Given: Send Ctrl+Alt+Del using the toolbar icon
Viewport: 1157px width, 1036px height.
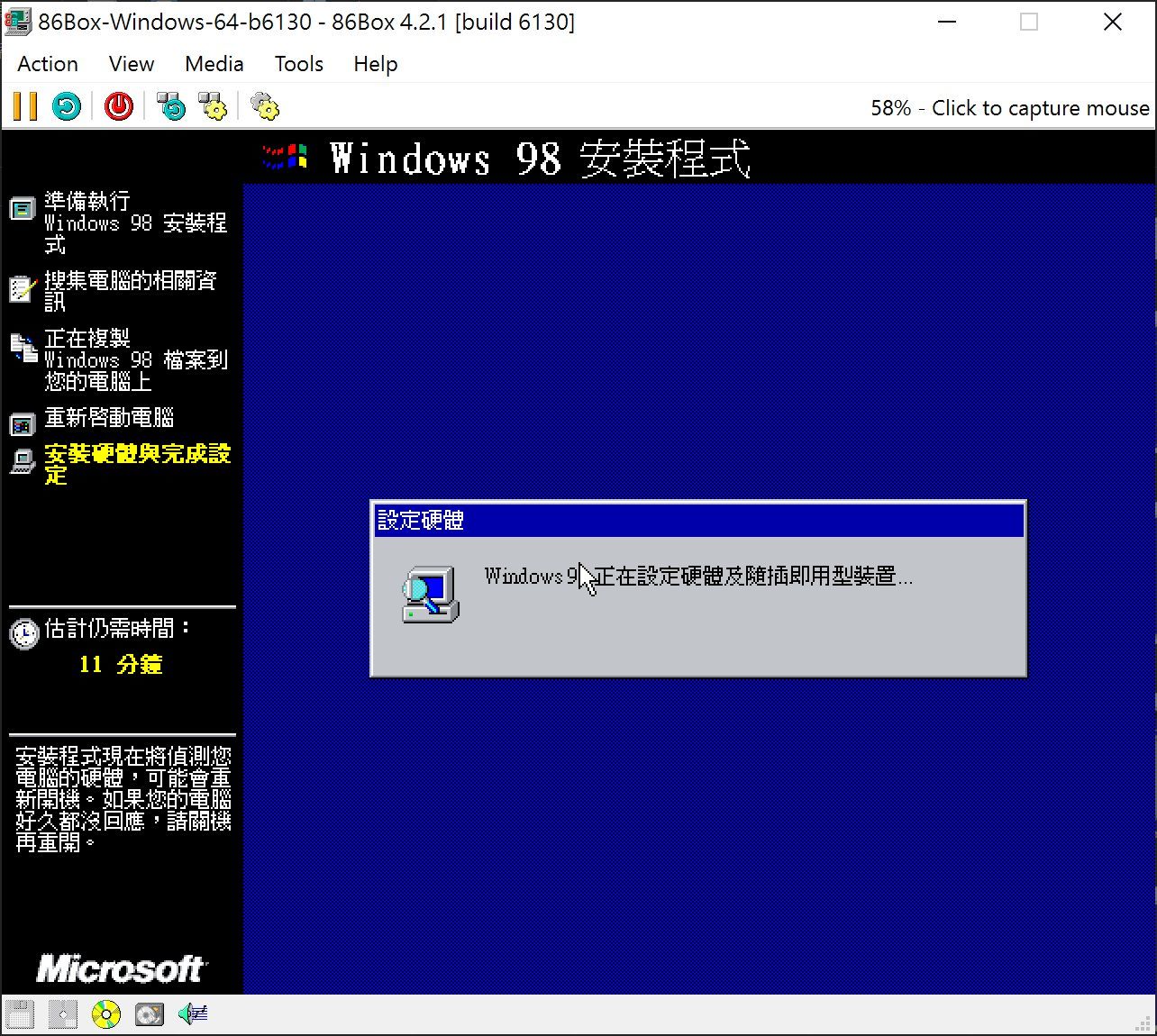Looking at the screenshot, I should coord(170,106).
